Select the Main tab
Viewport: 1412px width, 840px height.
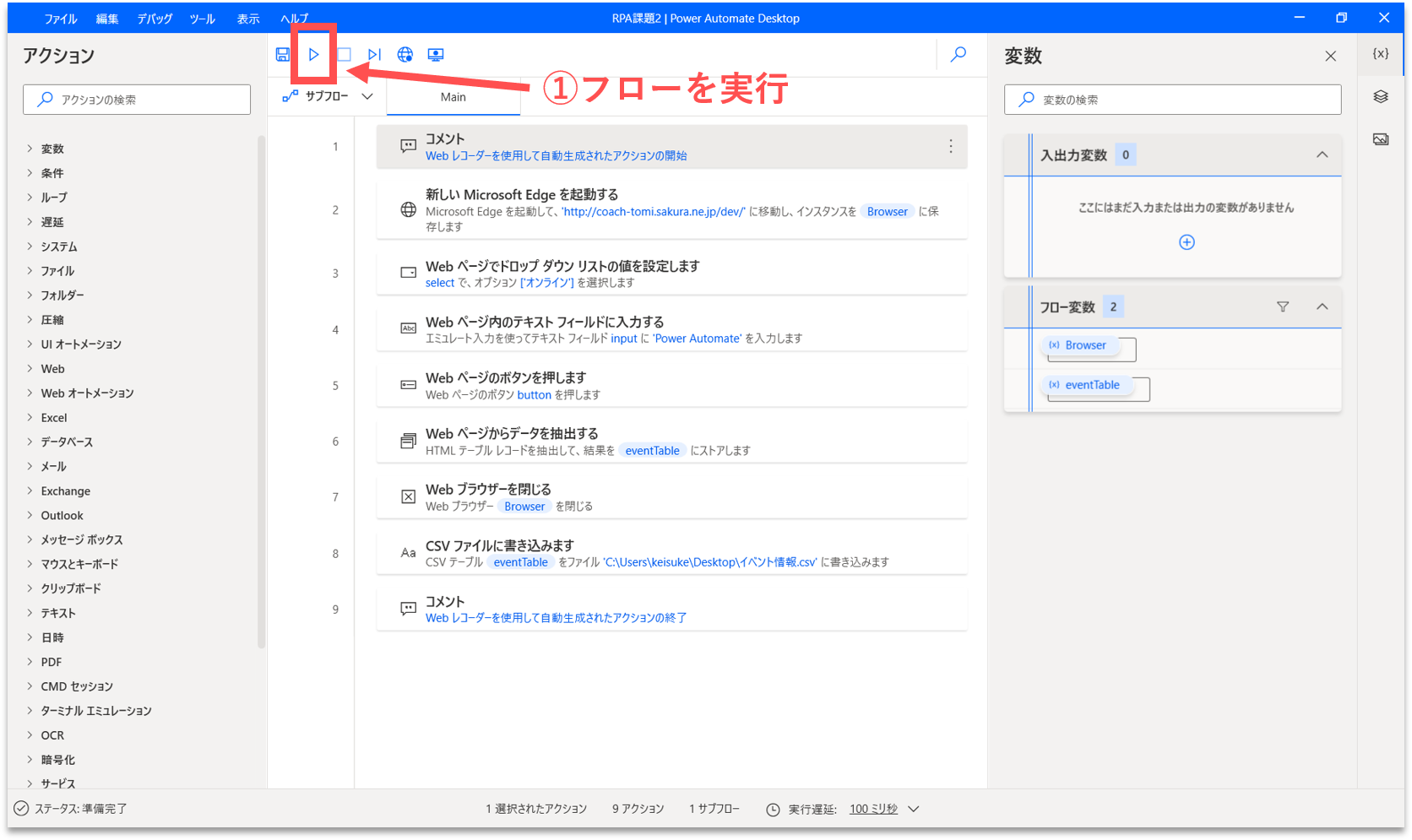pyautogui.click(x=453, y=97)
